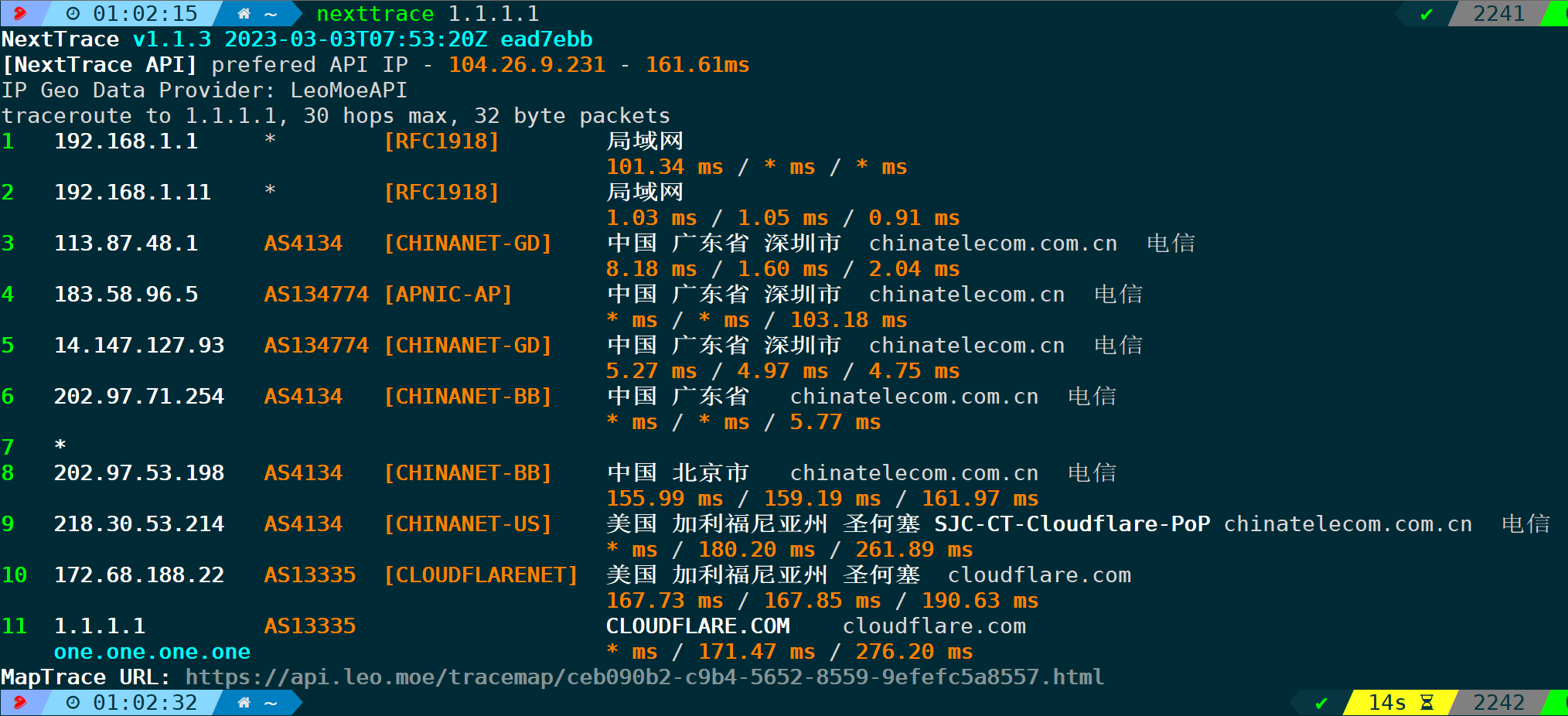Click the [CLOUDFLARENET] tag
The width and height of the screenshot is (1568, 716).
481,575
